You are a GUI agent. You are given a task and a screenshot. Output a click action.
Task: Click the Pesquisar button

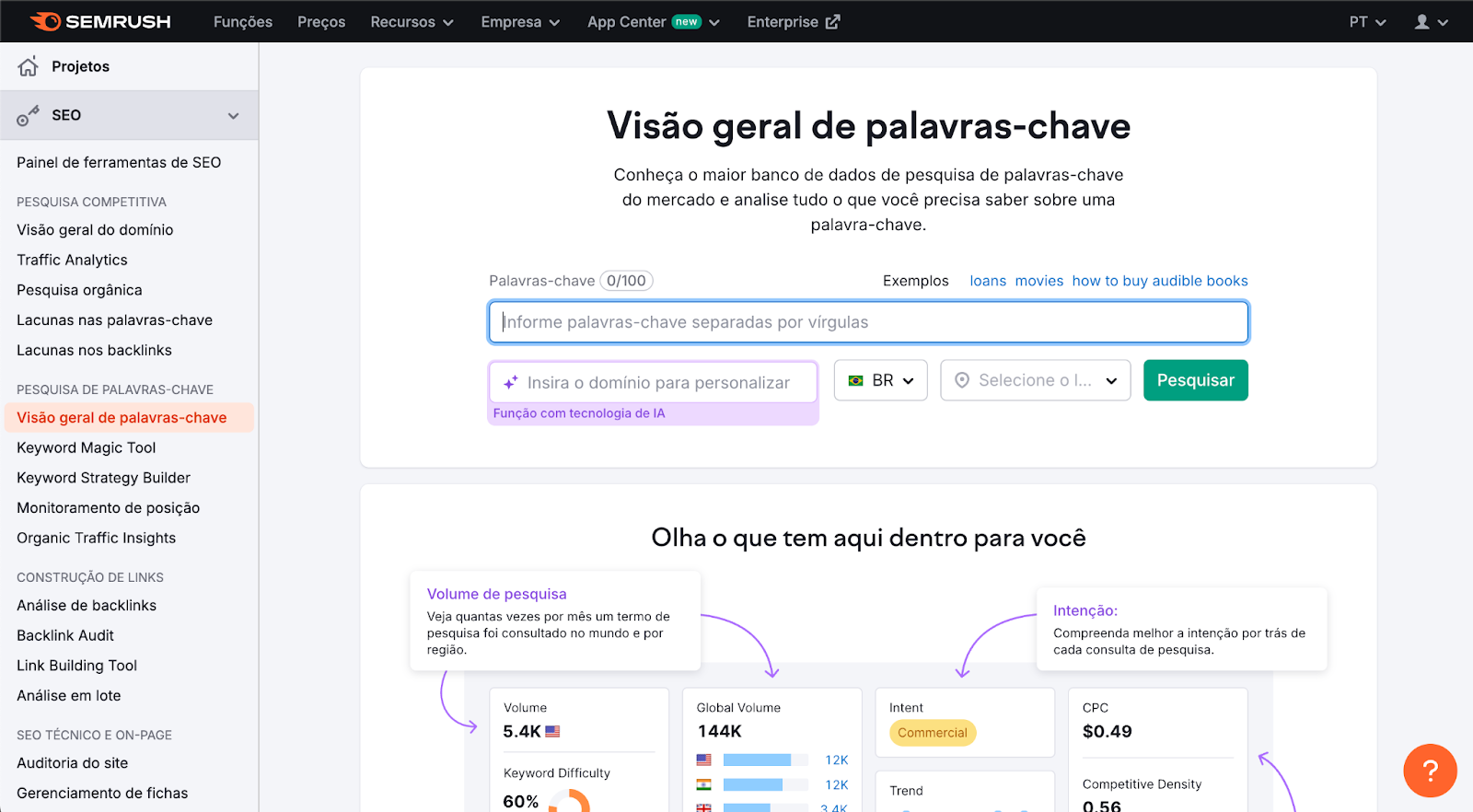tap(1195, 380)
